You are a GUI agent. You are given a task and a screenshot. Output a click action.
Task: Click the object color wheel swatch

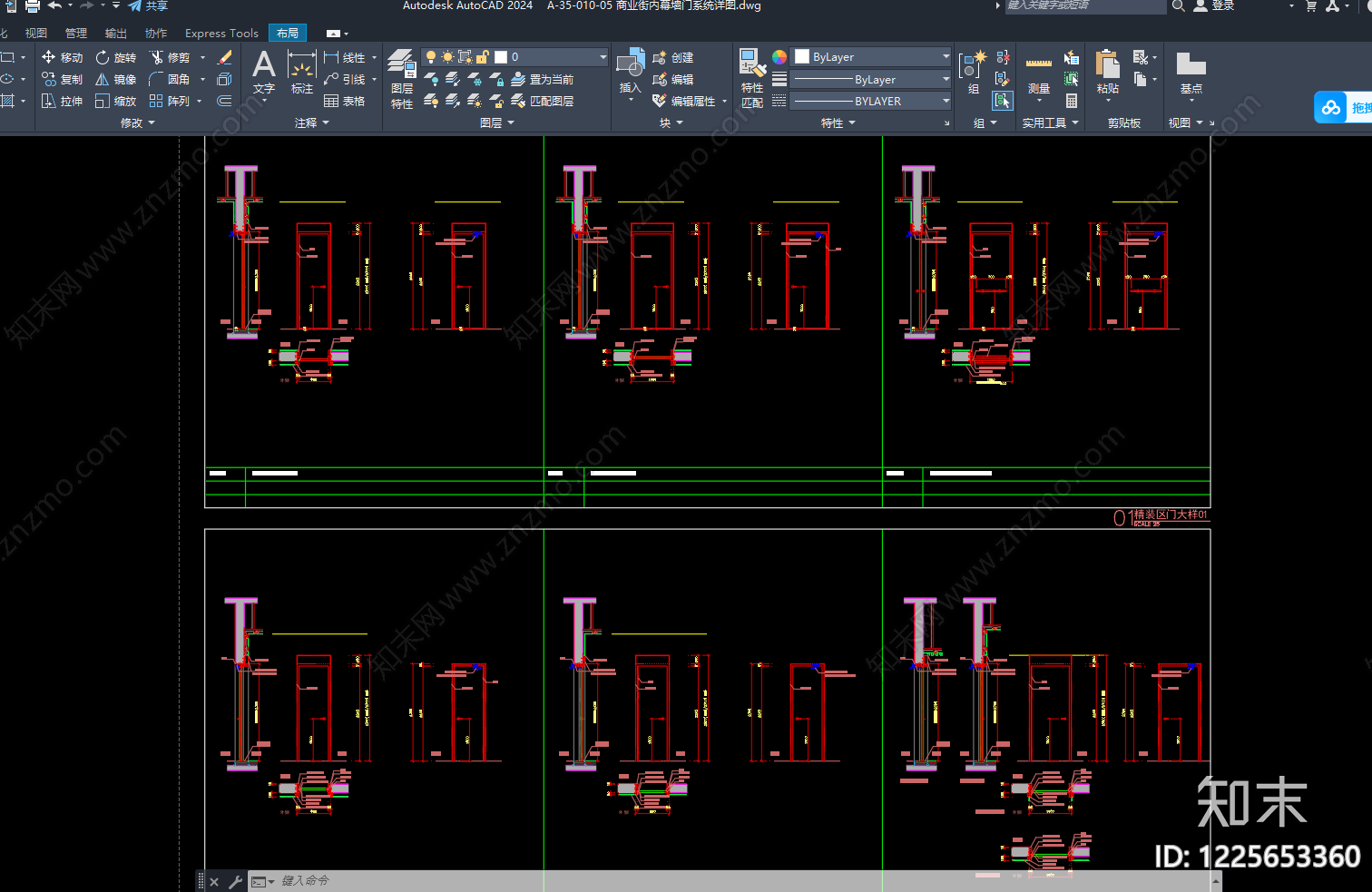coord(779,57)
